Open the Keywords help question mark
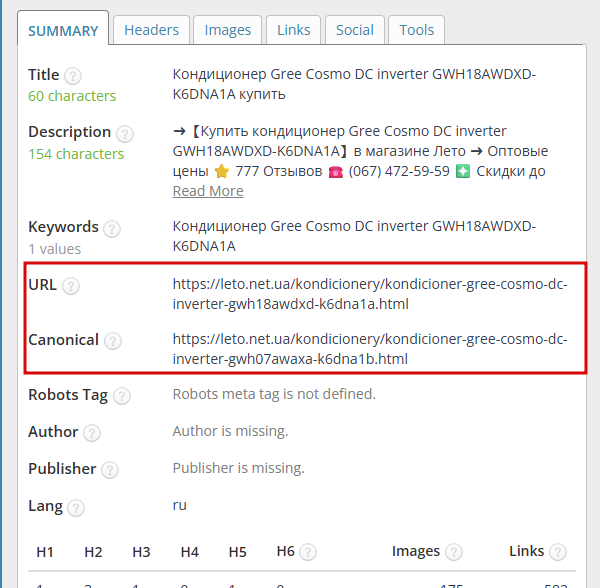This screenshot has height=588, width=600. [112, 229]
